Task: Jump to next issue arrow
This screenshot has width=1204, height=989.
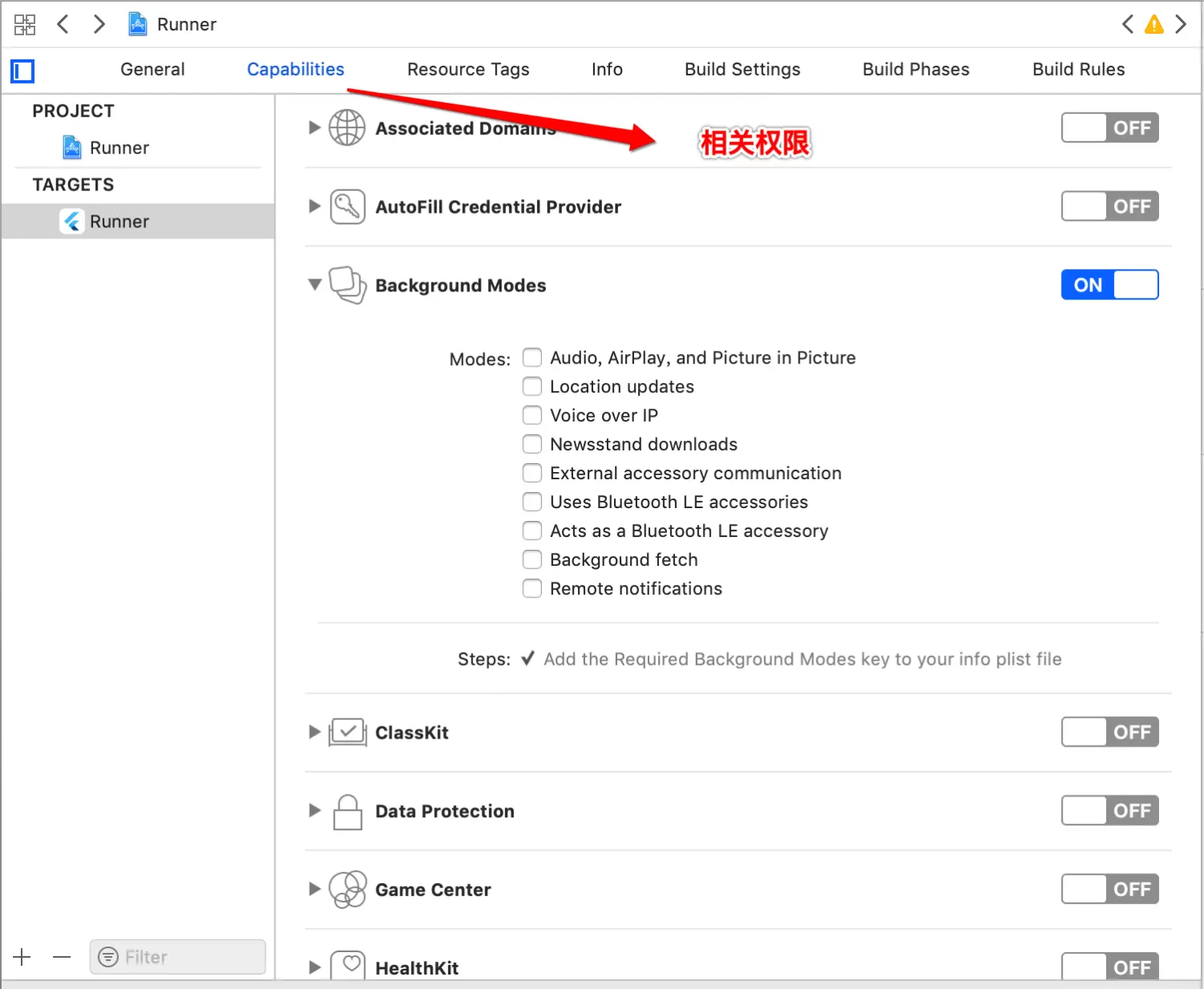Action: pyautogui.click(x=1181, y=24)
